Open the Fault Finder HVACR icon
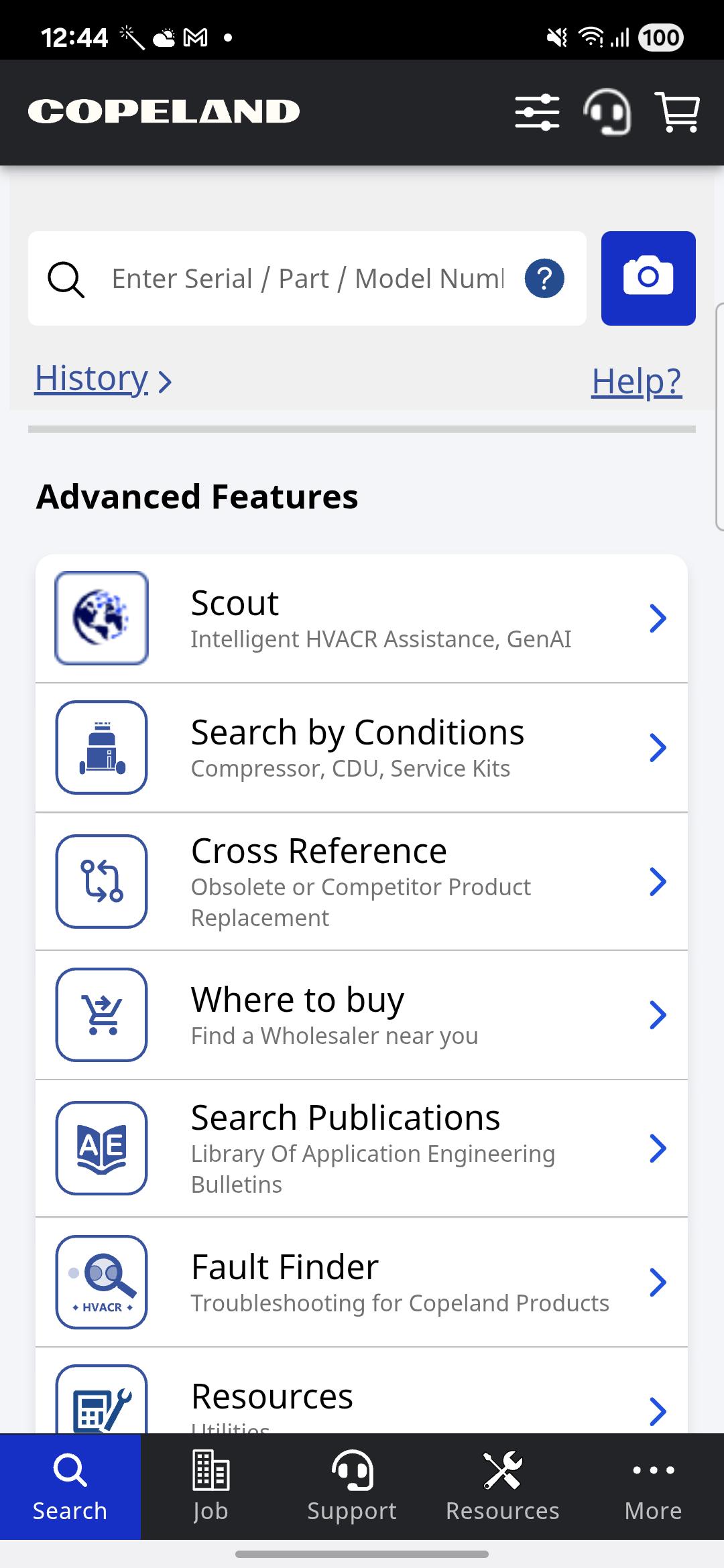724x1568 pixels. click(x=101, y=1282)
